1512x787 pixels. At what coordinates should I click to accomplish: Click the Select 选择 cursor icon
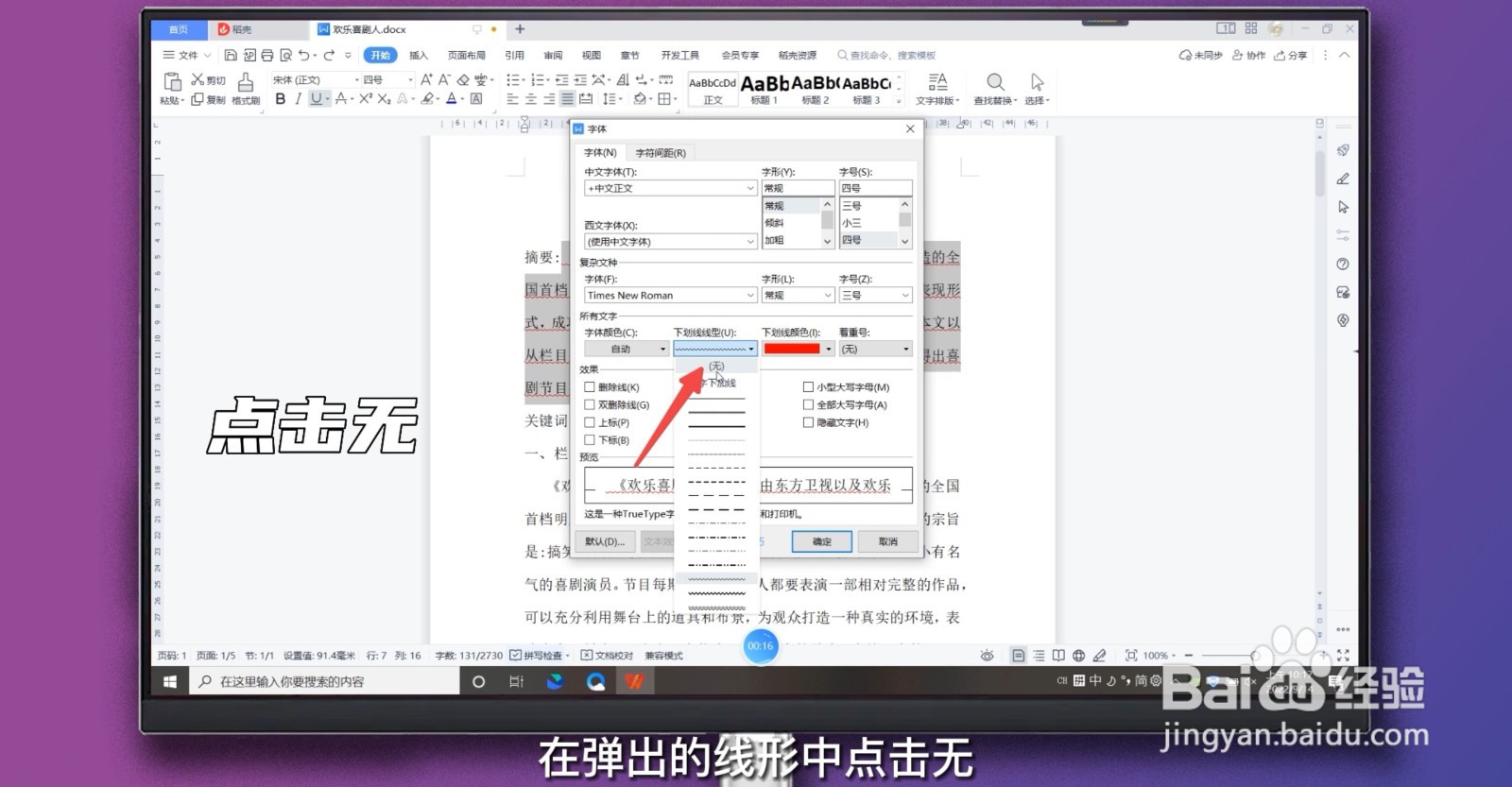pyautogui.click(x=1037, y=82)
